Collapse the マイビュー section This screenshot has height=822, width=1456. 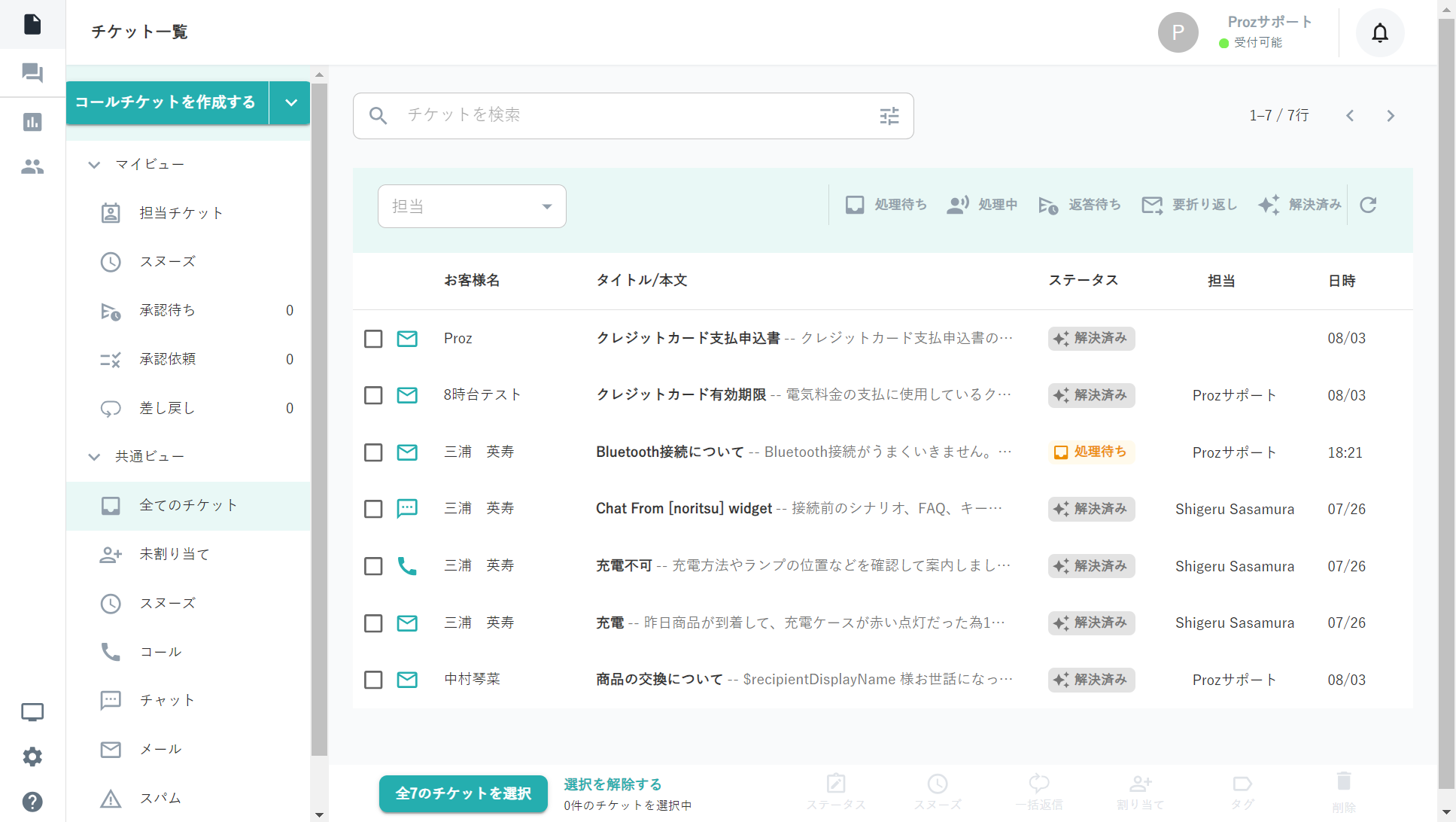tap(94, 164)
